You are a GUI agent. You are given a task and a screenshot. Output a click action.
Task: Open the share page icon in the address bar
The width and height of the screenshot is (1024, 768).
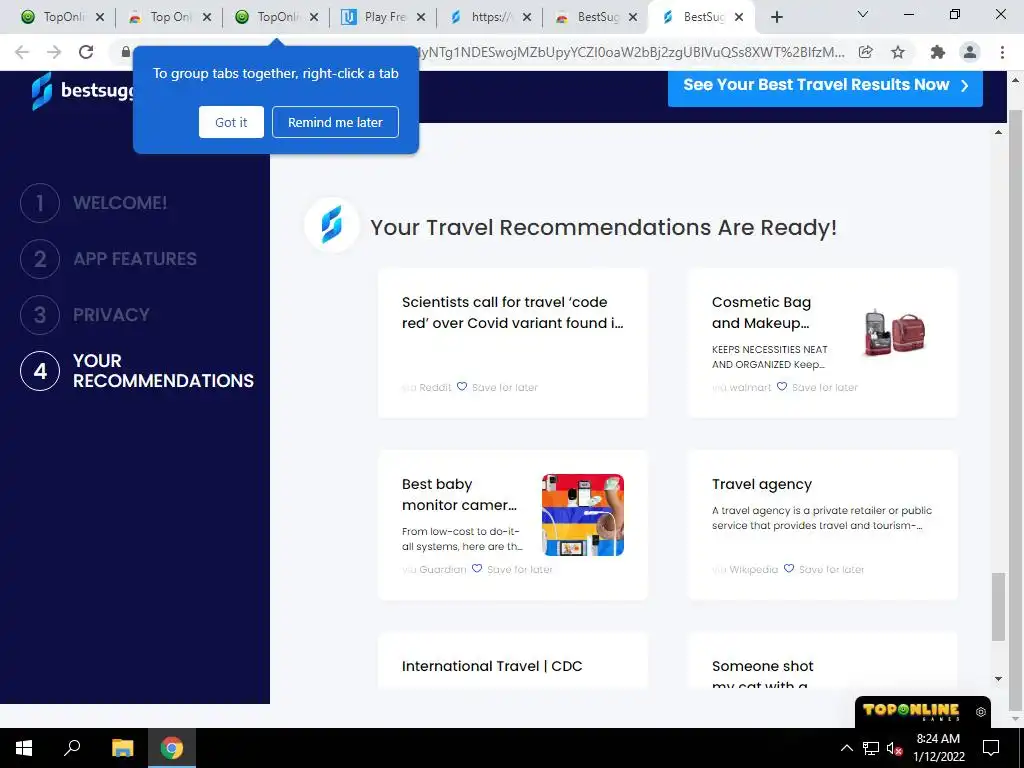point(866,52)
